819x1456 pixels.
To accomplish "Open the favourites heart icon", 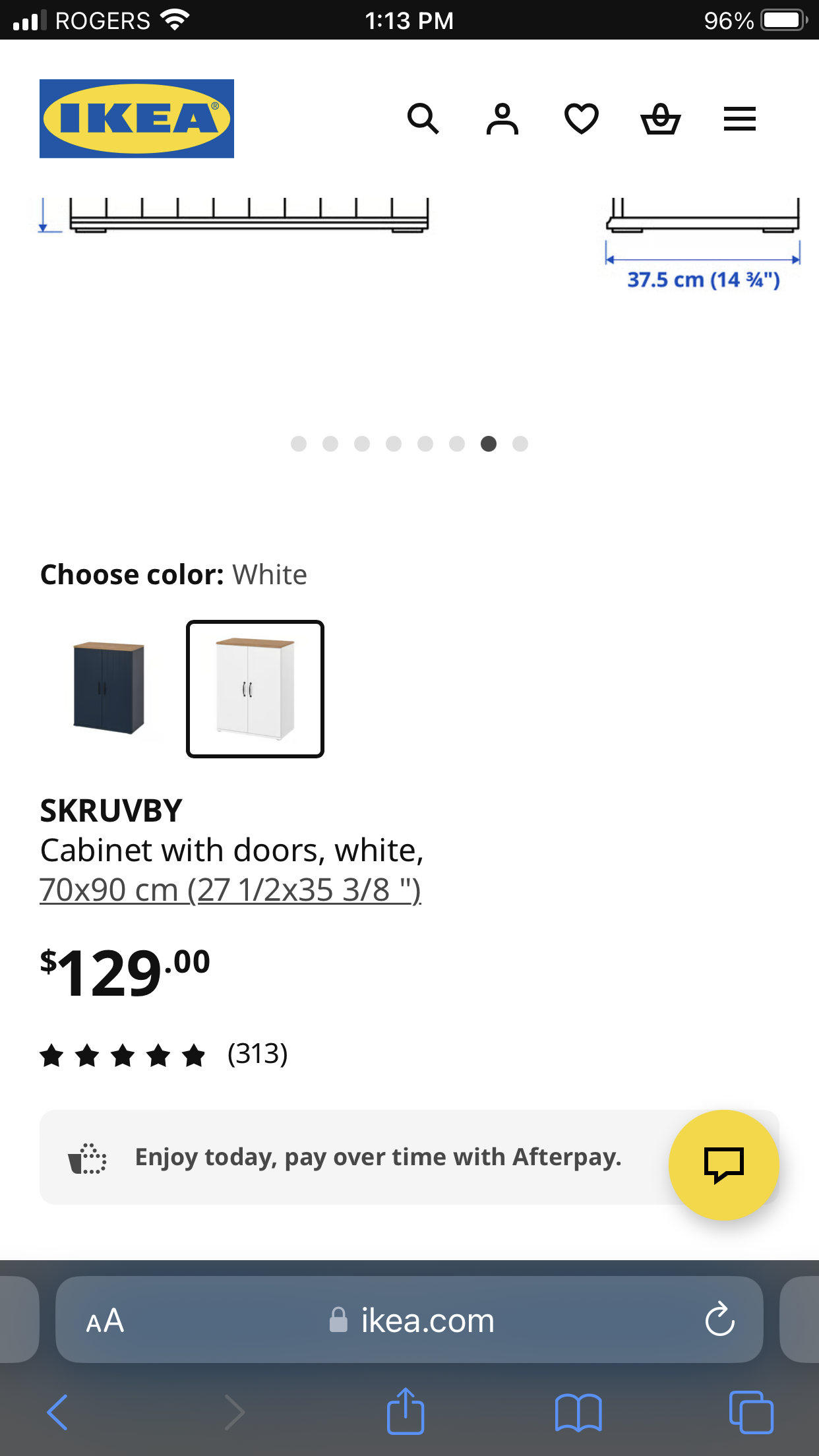I will click(x=581, y=119).
